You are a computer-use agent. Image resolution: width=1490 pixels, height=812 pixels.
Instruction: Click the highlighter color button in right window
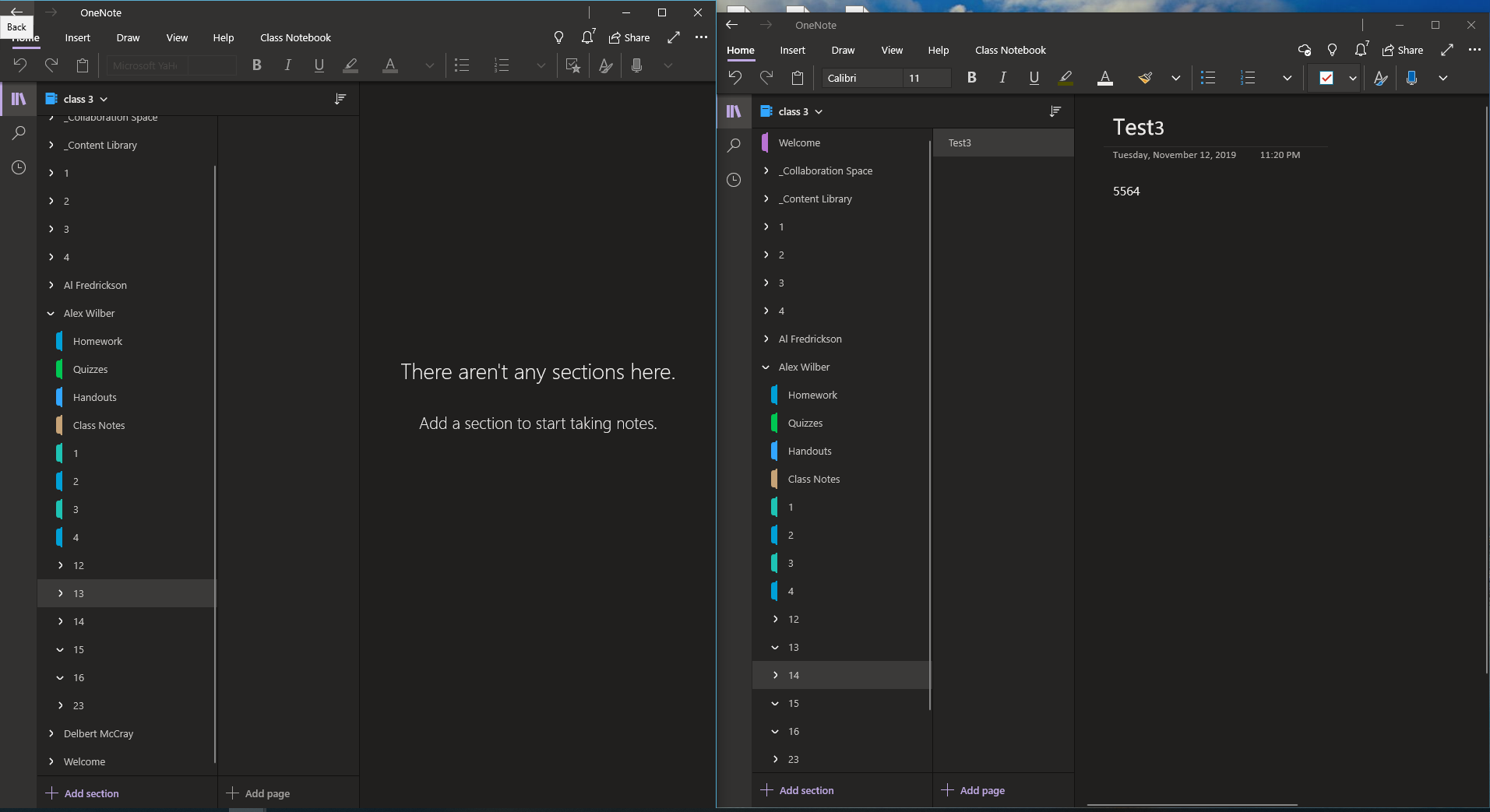[x=1066, y=78]
